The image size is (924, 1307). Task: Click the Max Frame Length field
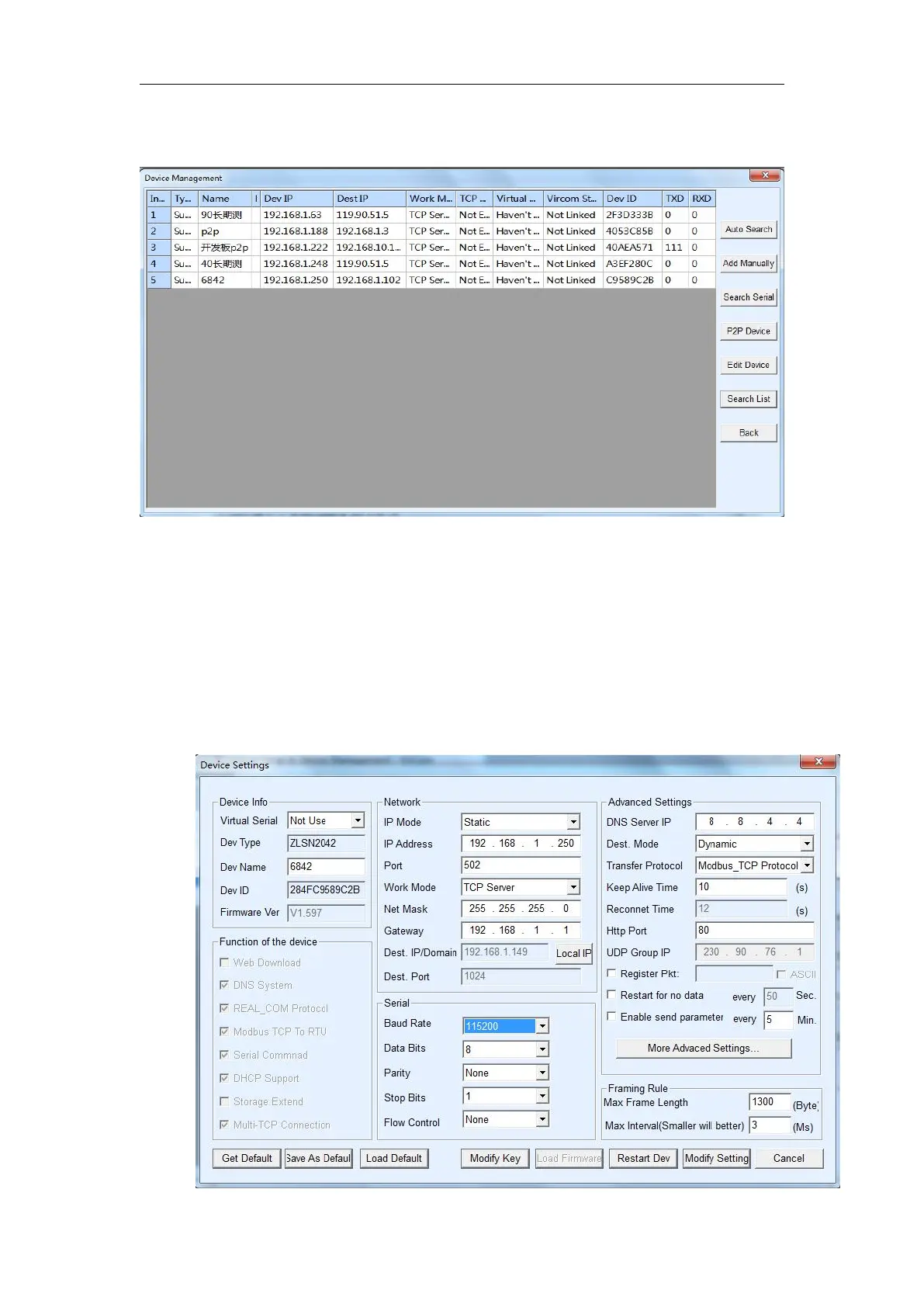[x=770, y=1102]
